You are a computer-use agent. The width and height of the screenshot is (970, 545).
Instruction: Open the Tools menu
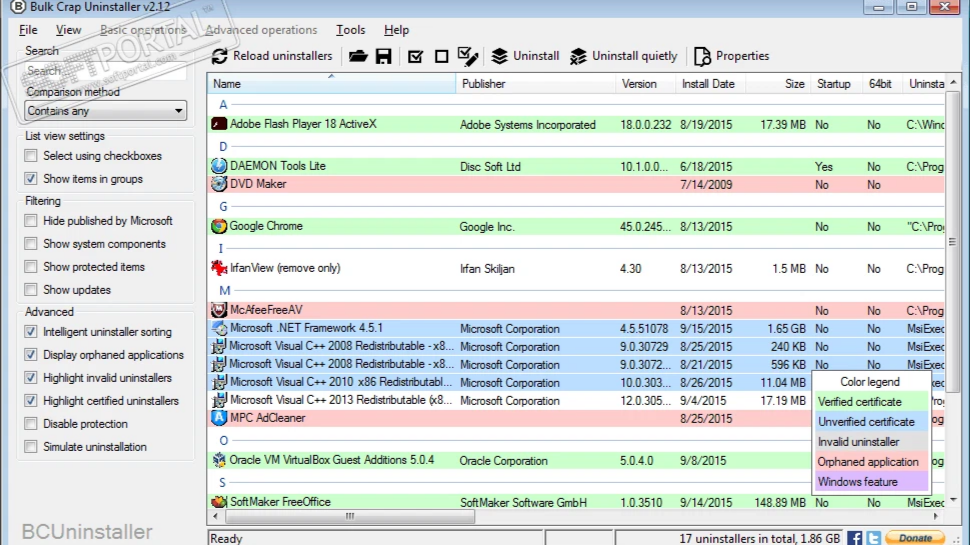[x=350, y=30]
